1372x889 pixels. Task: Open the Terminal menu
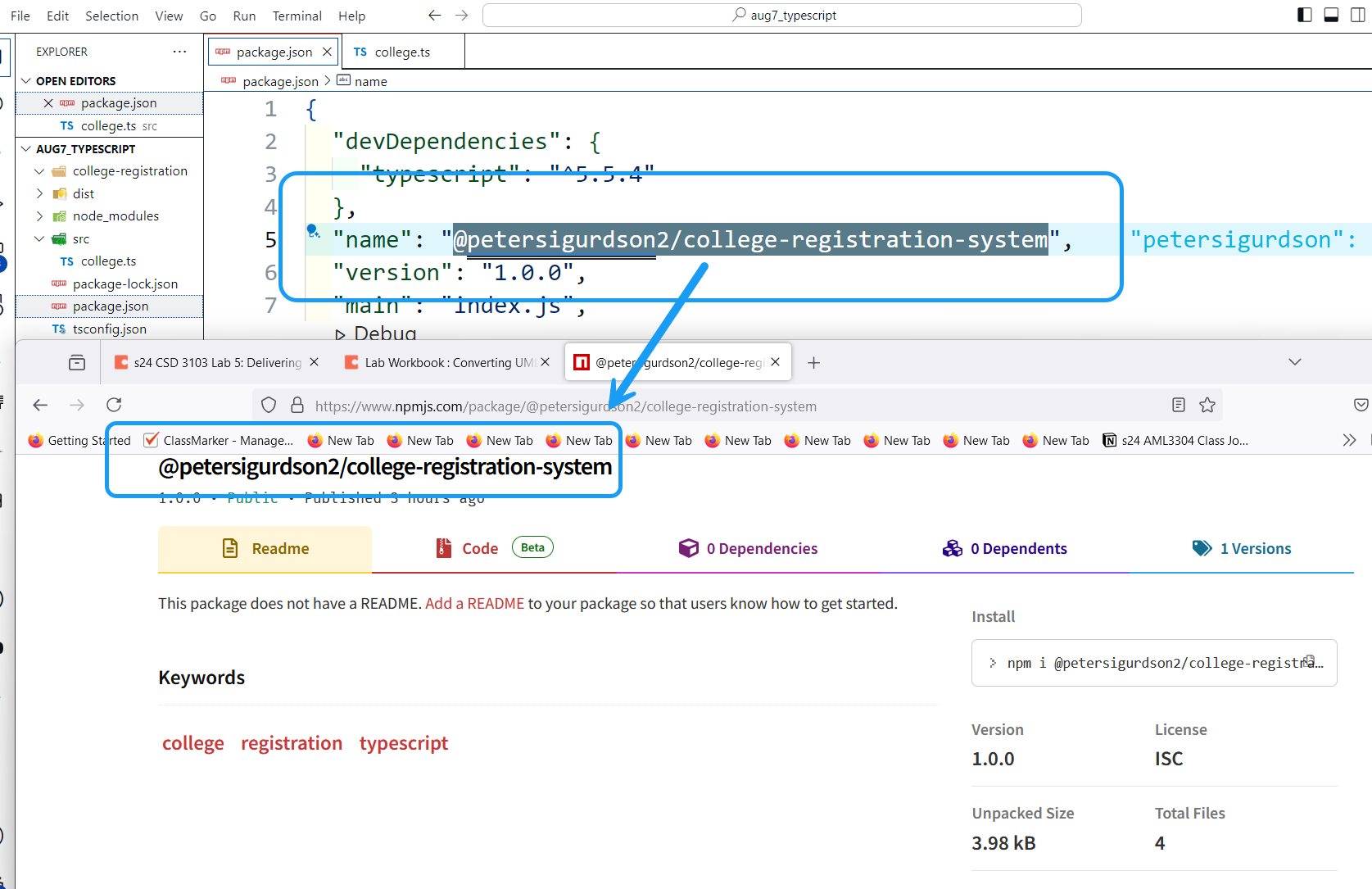(297, 16)
